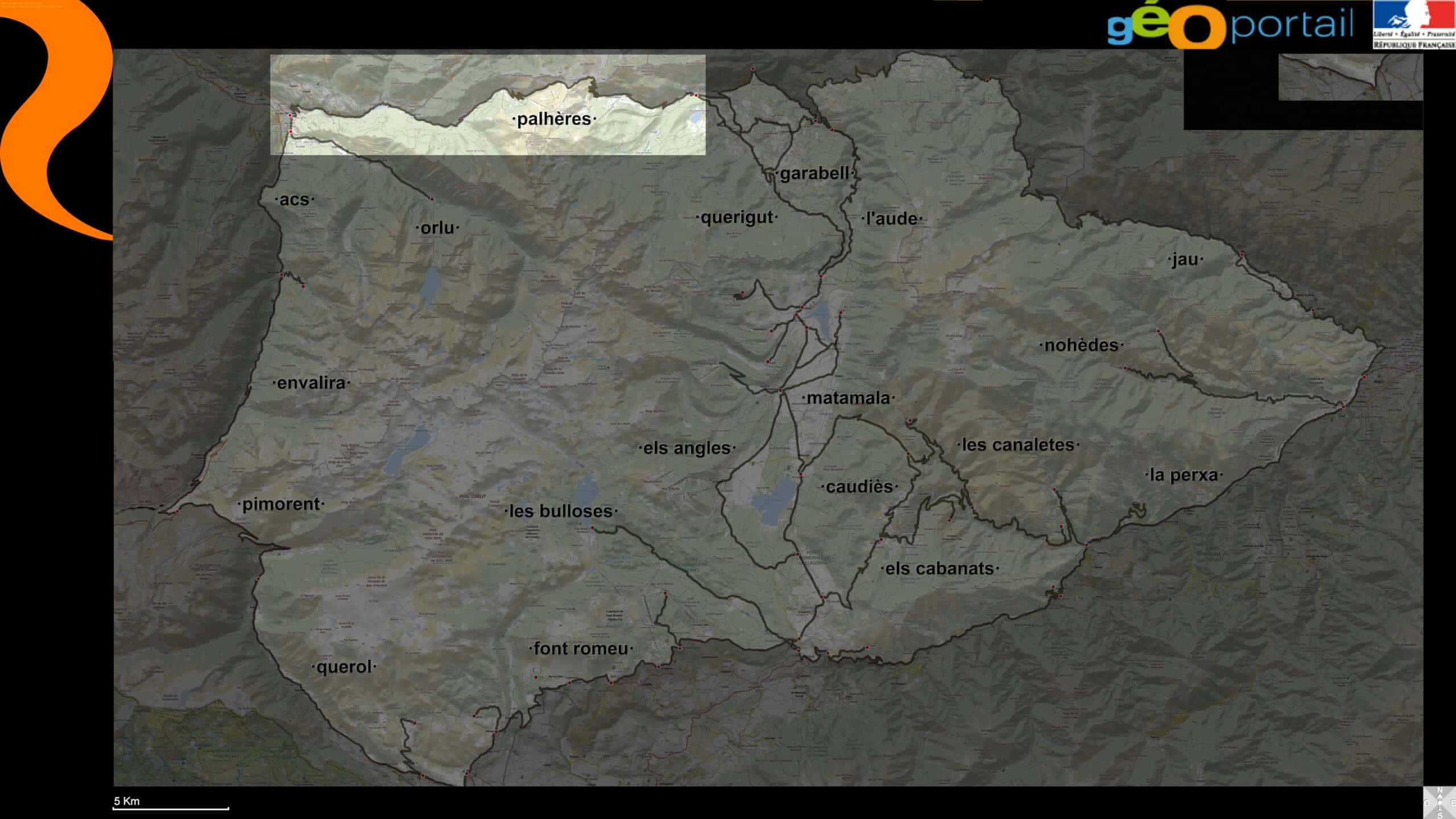Click the les bulloses label
The width and height of the screenshot is (1456, 819).
[x=561, y=511]
